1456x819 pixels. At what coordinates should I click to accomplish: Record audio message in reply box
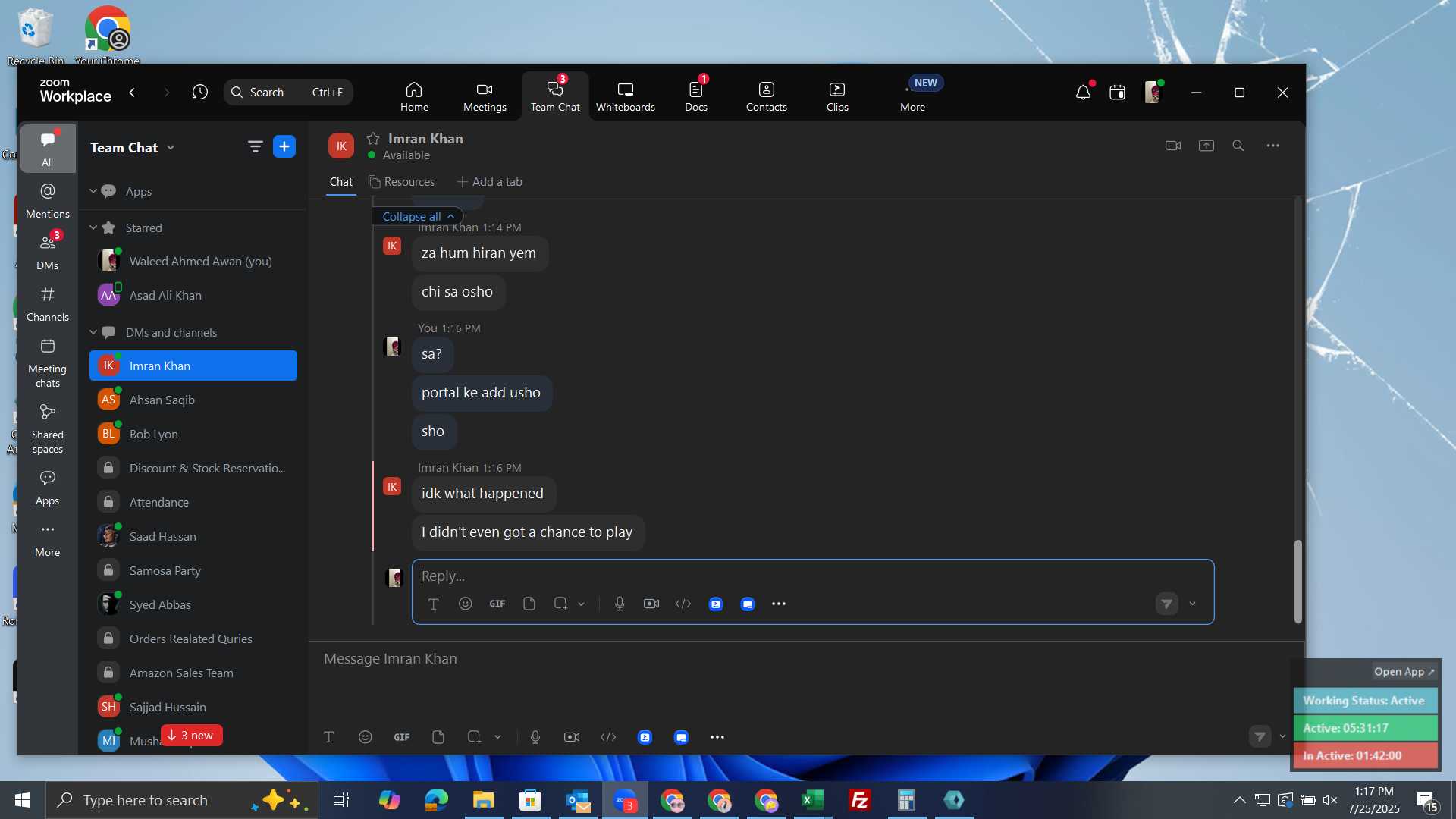620,604
